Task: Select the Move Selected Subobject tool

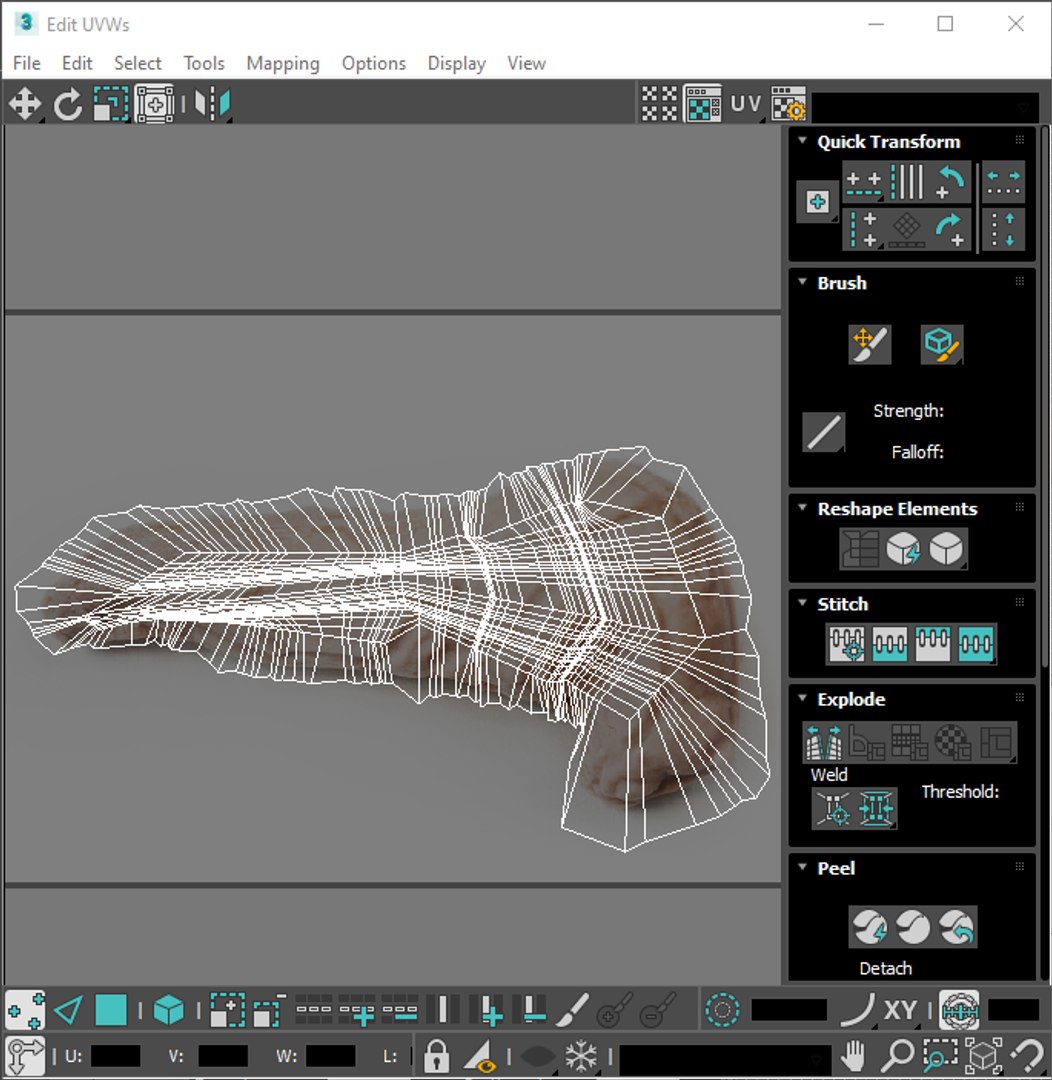Action: coord(25,105)
